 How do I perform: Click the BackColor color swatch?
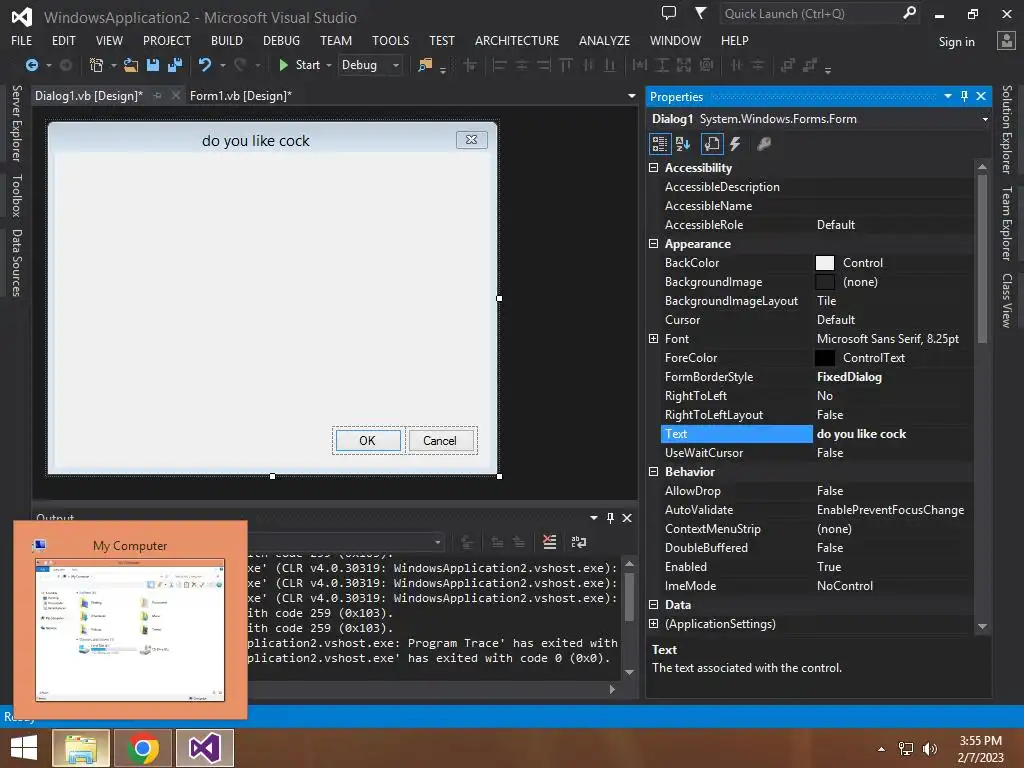(x=825, y=263)
